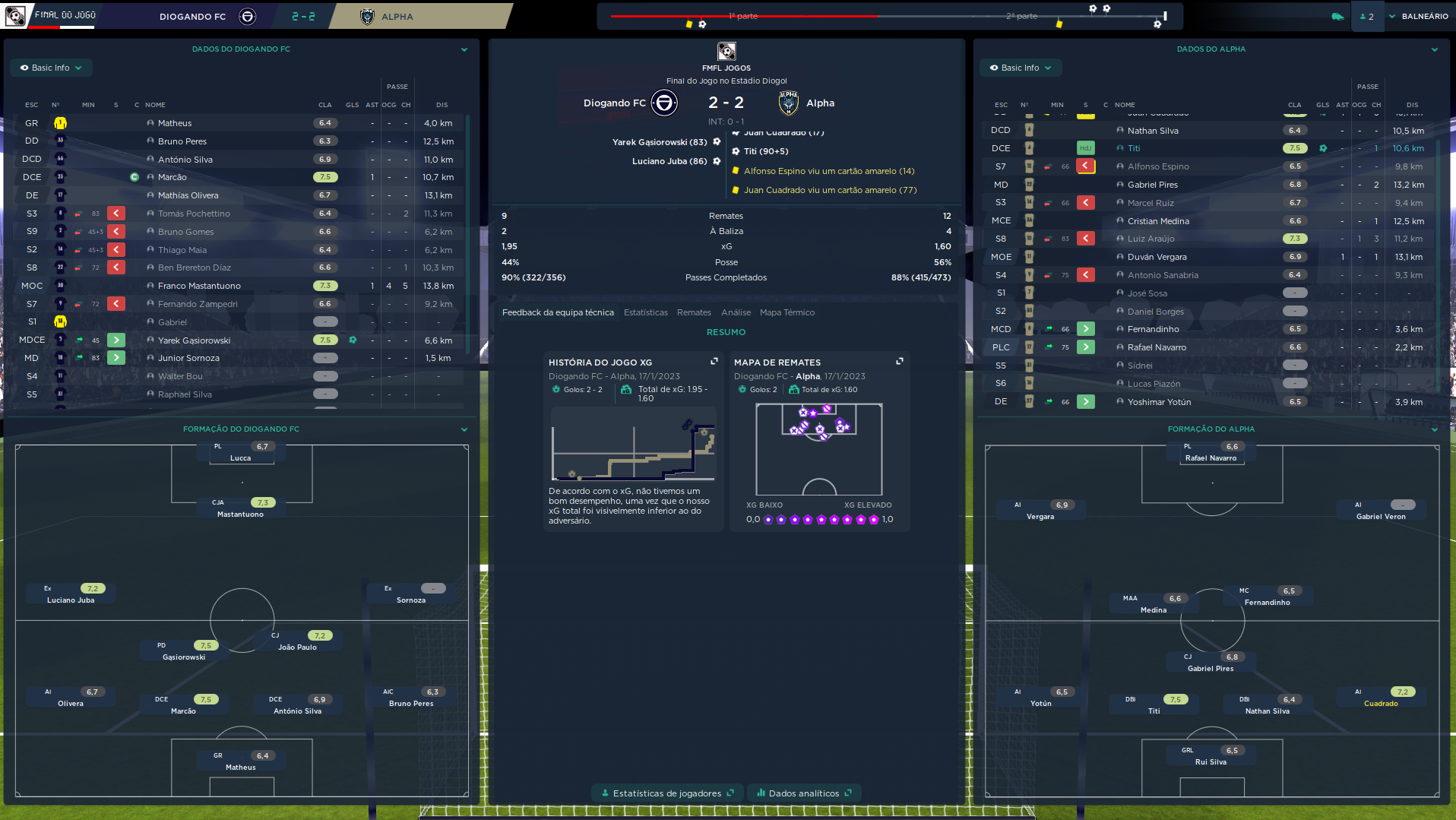Viewport: 1456px width, 820px height.
Task: Click substitution-off arrow for Tomás Pochettino
Action: click(x=116, y=214)
